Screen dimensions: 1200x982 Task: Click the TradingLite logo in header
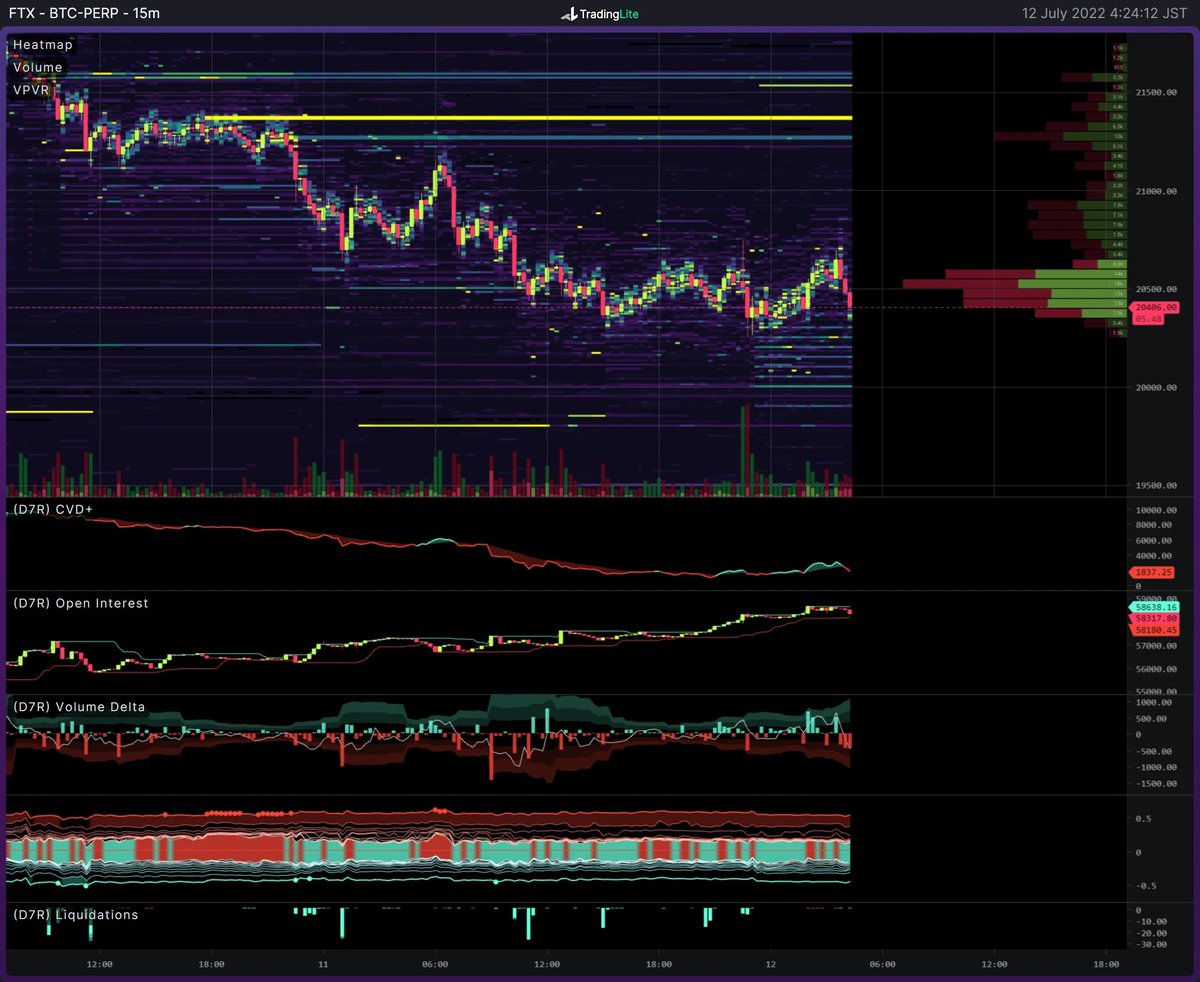tap(600, 14)
